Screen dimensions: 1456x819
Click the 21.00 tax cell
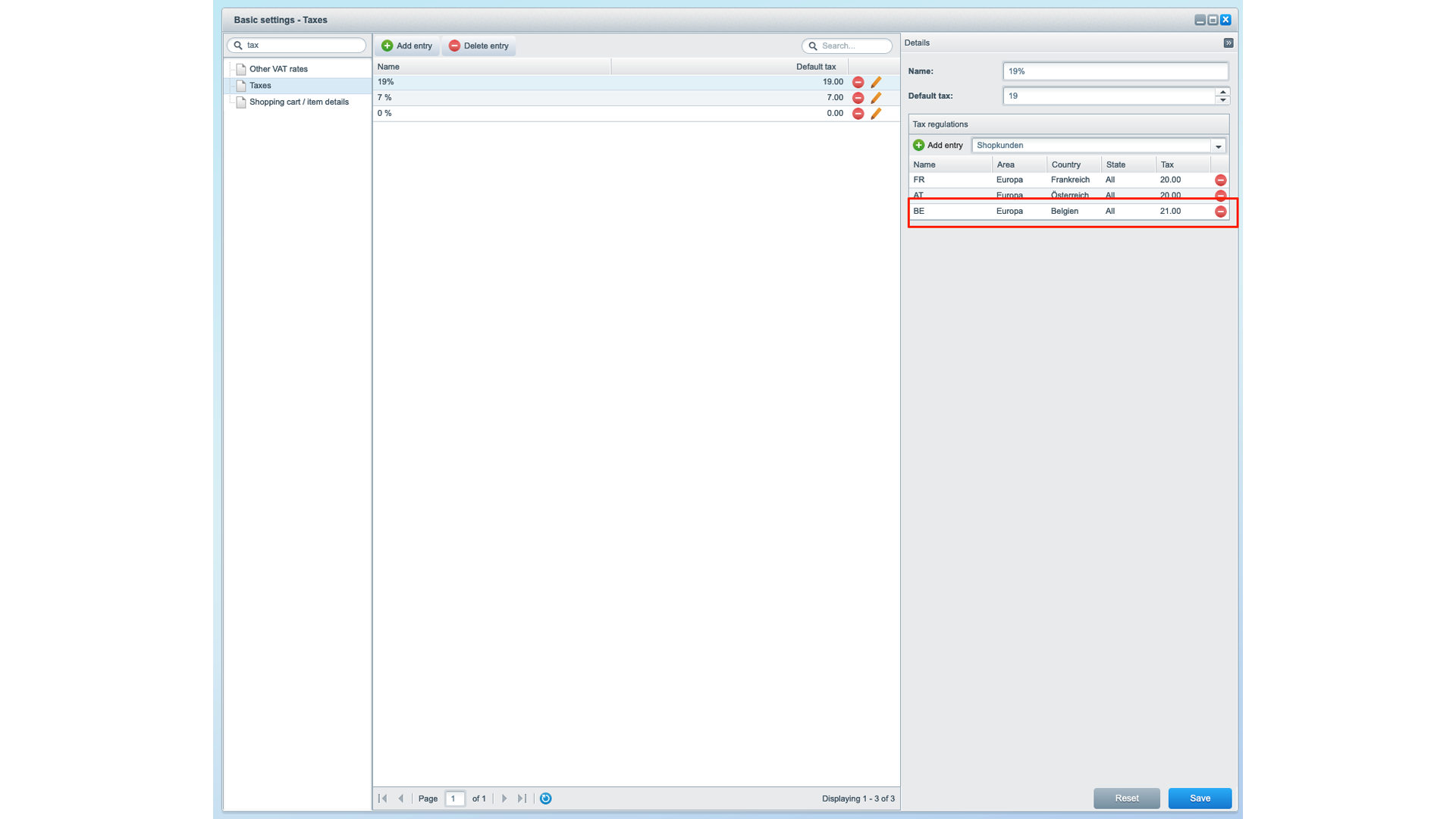point(1170,212)
